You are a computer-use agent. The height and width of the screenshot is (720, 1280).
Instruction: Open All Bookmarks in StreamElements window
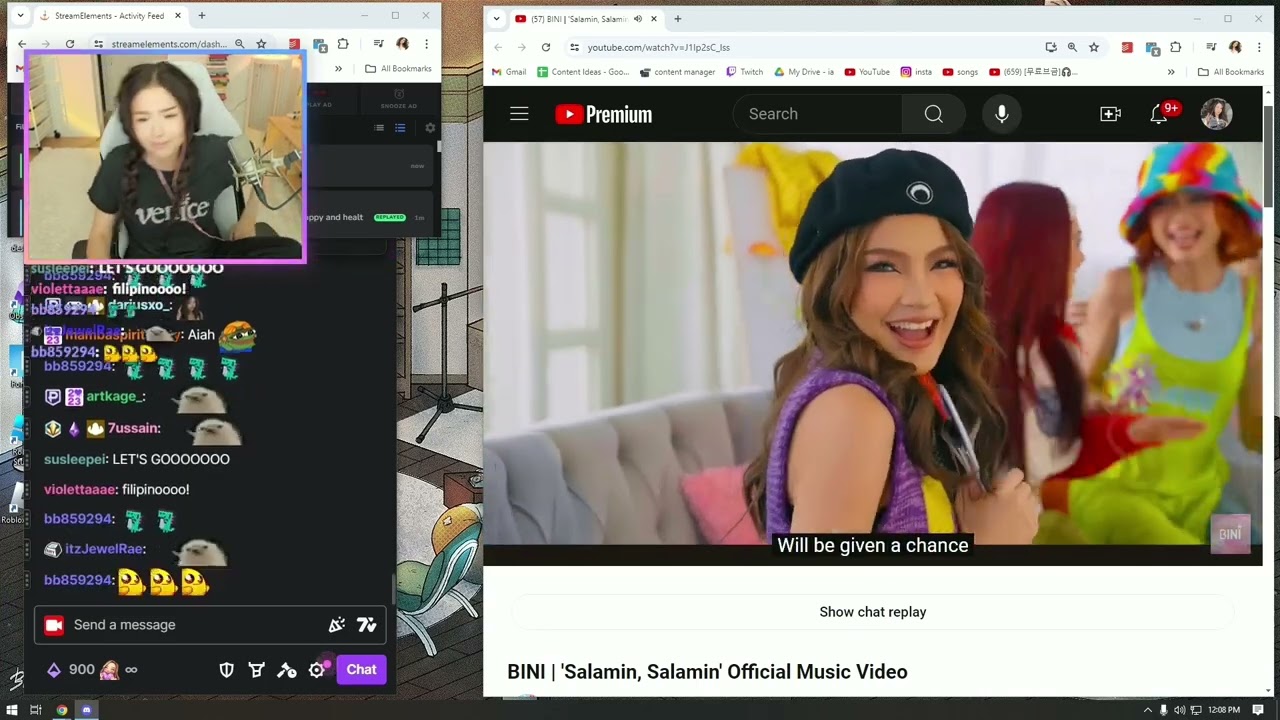(399, 69)
